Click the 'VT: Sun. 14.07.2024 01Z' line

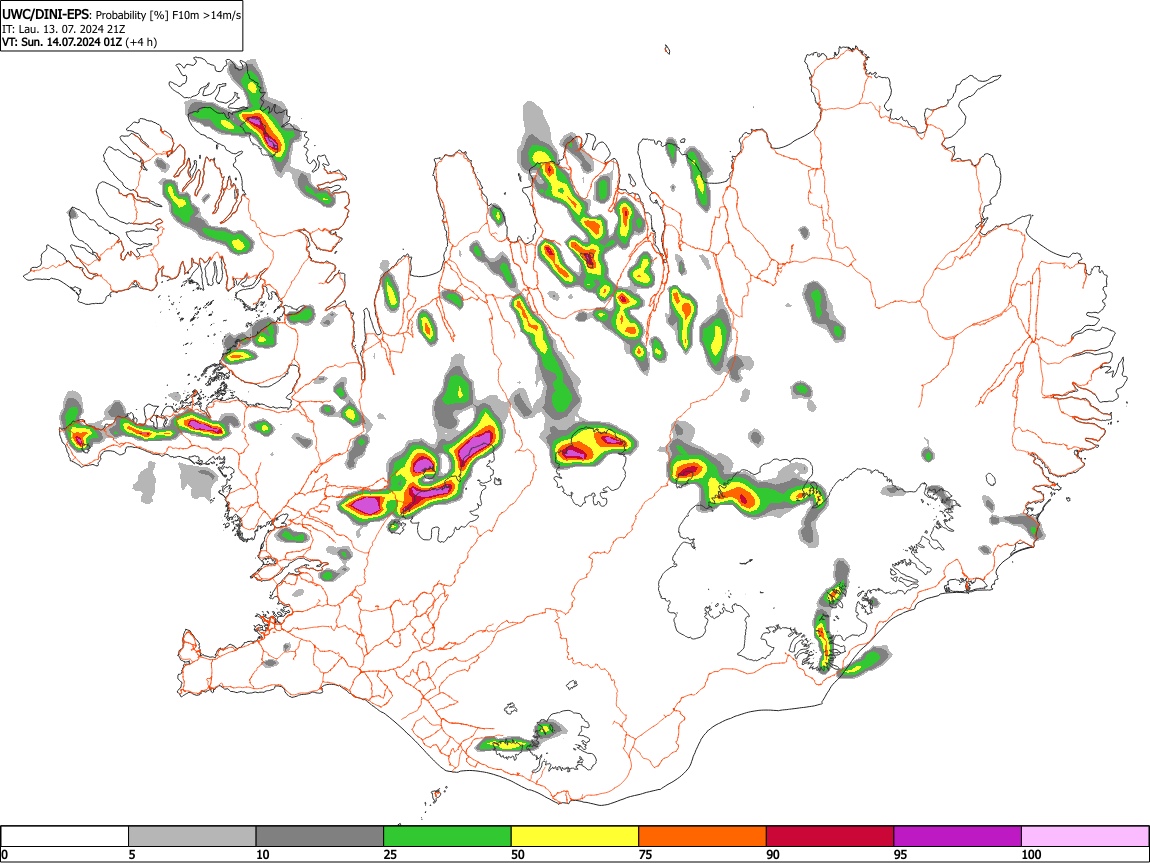click(62, 42)
